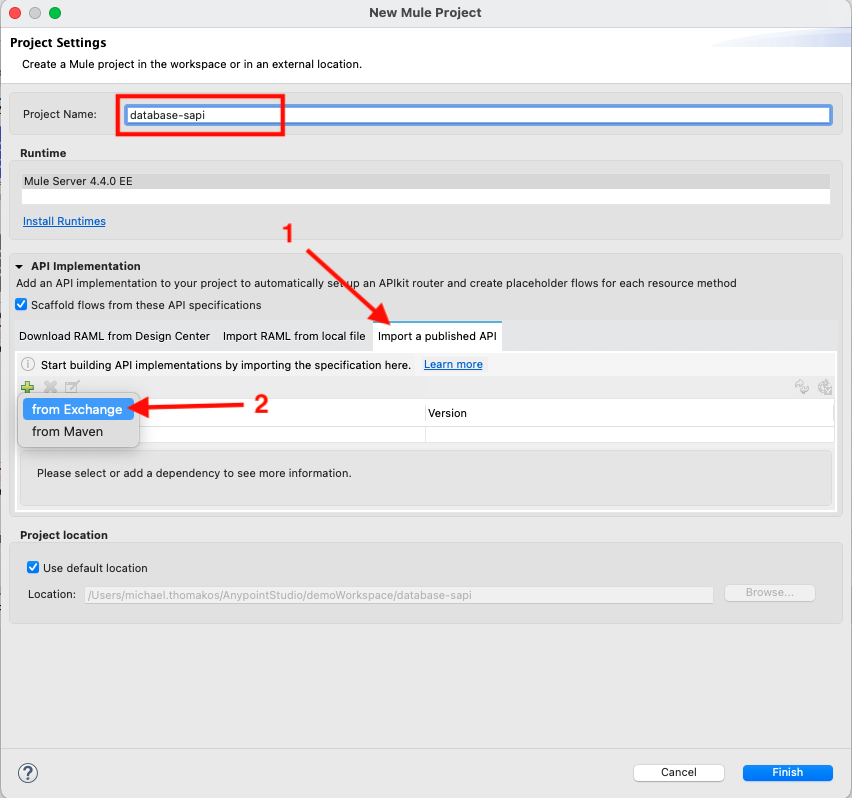
Task: Open the help question mark icon
Action: click(27, 773)
